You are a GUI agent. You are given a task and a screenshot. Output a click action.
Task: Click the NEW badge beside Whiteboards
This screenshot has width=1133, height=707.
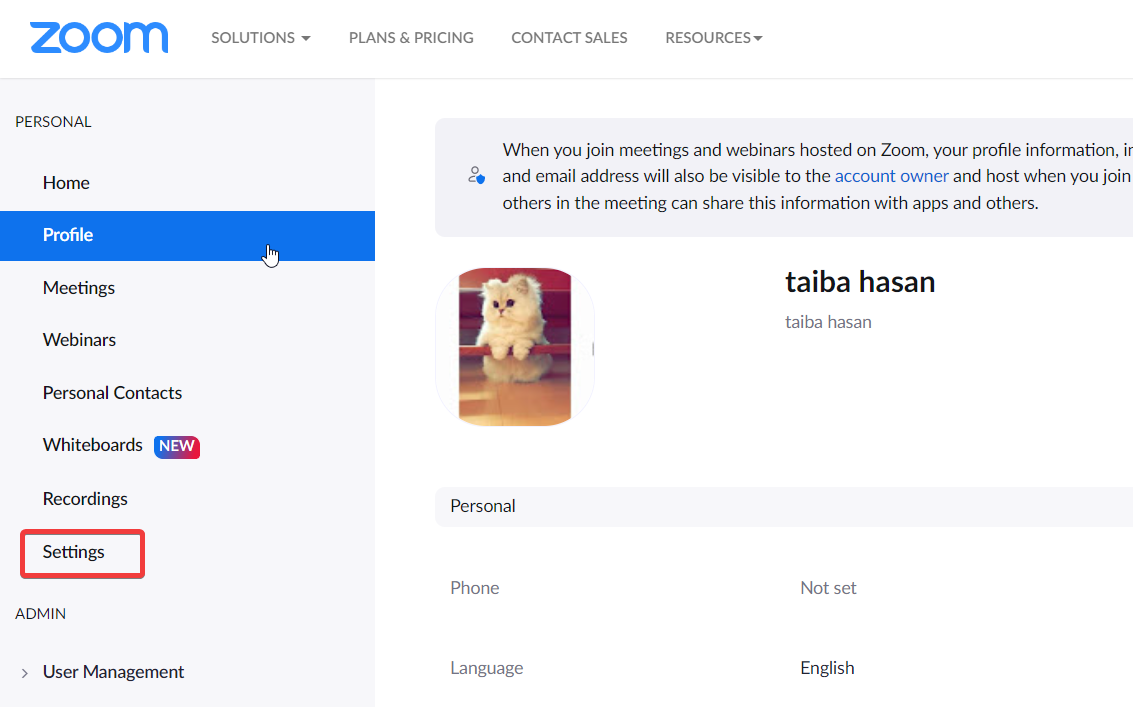(x=177, y=446)
